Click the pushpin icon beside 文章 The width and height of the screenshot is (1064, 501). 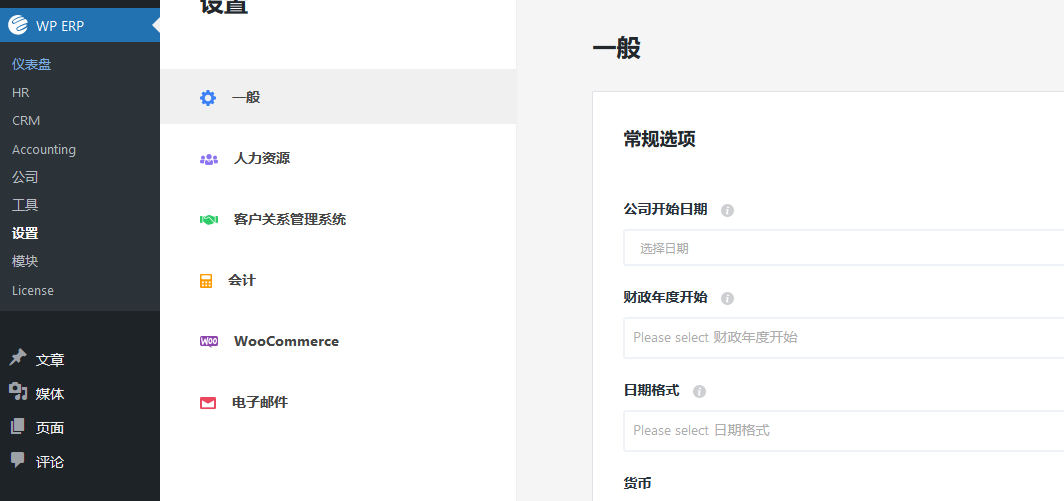[18, 358]
